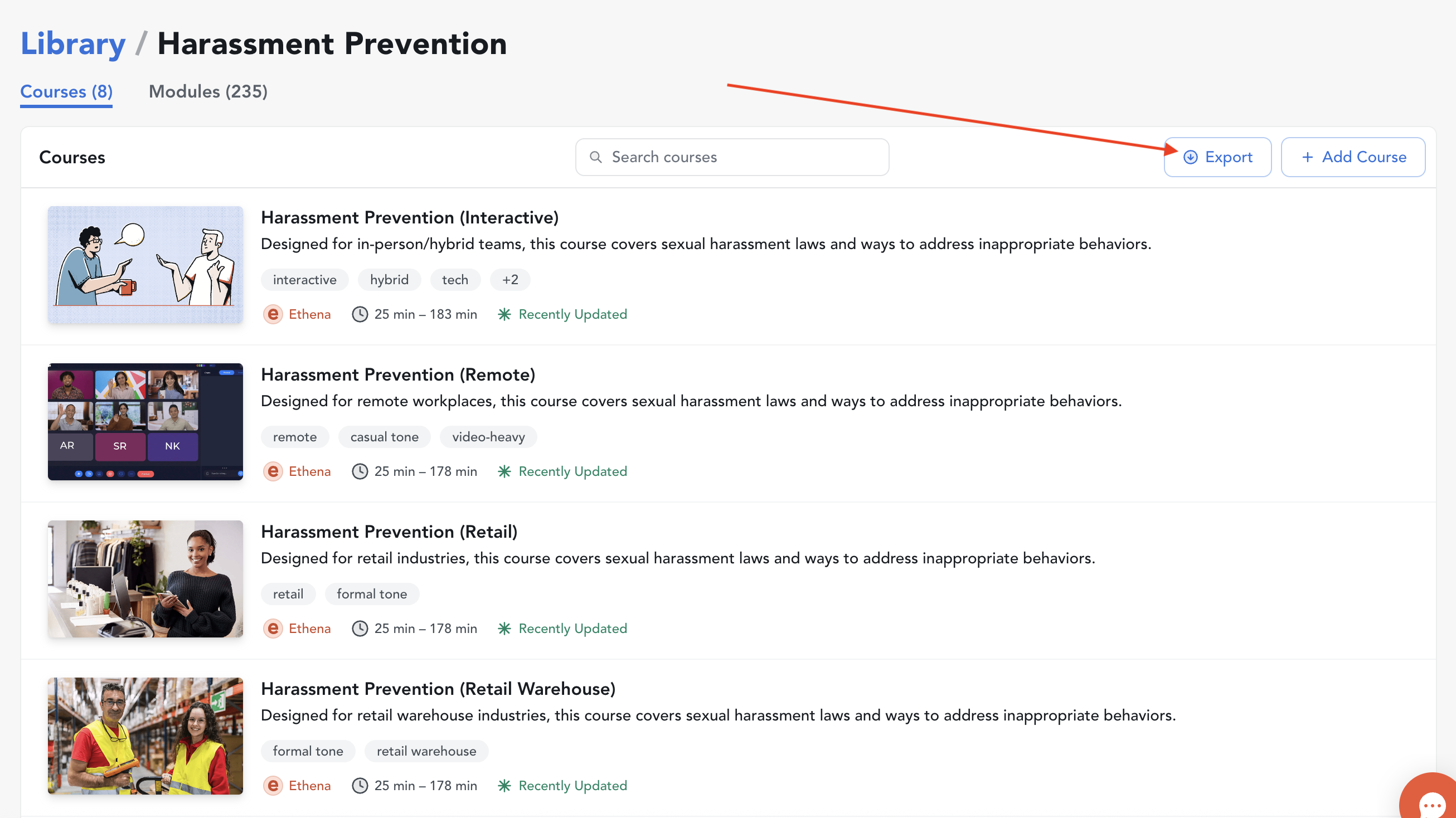The height and width of the screenshot is (818, 1456).
Task: Click Ethena logo on Interactive course
Action: [x=273, y=314]
